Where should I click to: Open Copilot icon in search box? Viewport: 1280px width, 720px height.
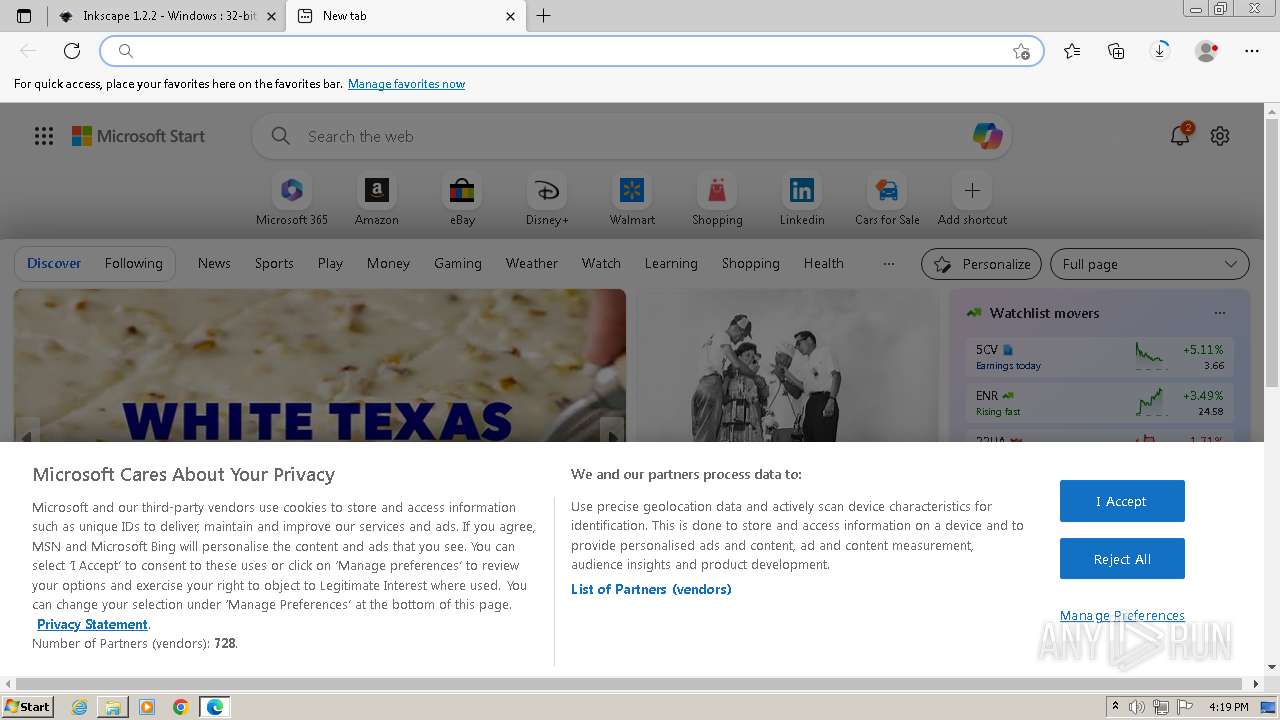[987, 136]
